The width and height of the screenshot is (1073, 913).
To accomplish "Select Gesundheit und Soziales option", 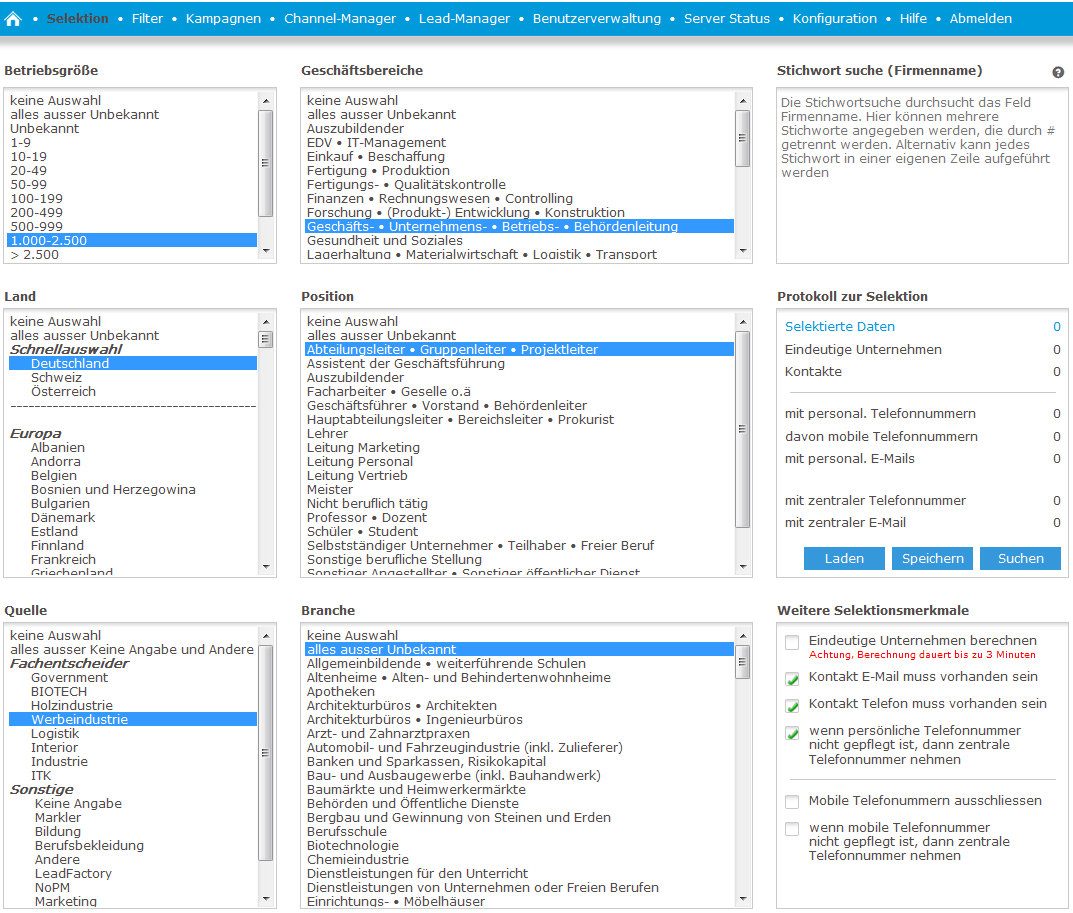I will click(519, 240).
